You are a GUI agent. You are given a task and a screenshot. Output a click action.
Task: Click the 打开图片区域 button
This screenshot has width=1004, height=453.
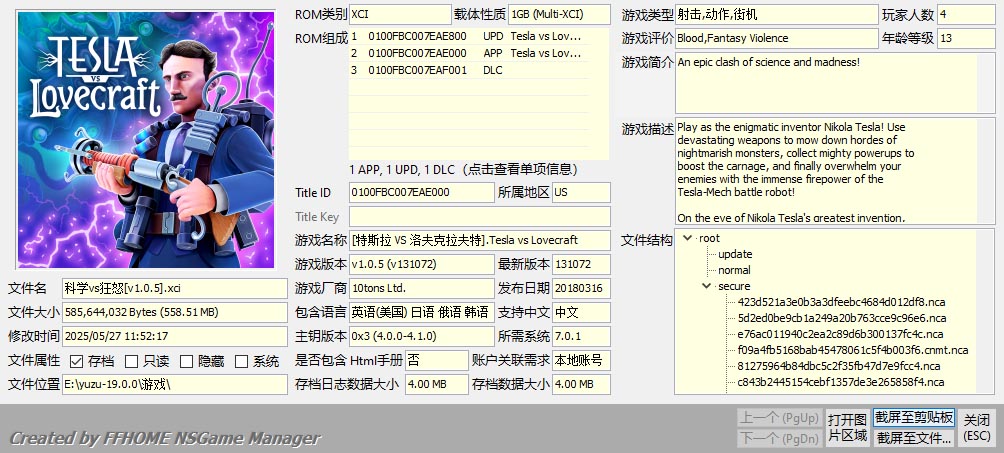point(847,427)
